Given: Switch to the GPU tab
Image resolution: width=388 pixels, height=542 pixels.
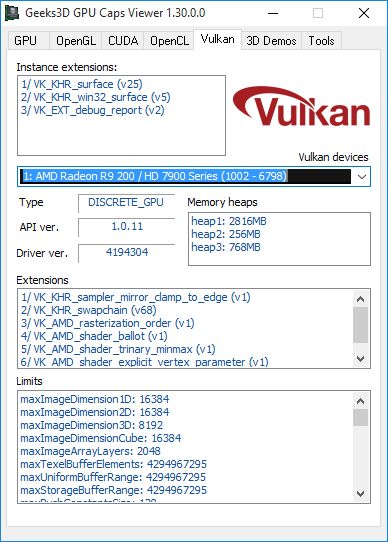Looking at the screenshot, I should [28, 41].
